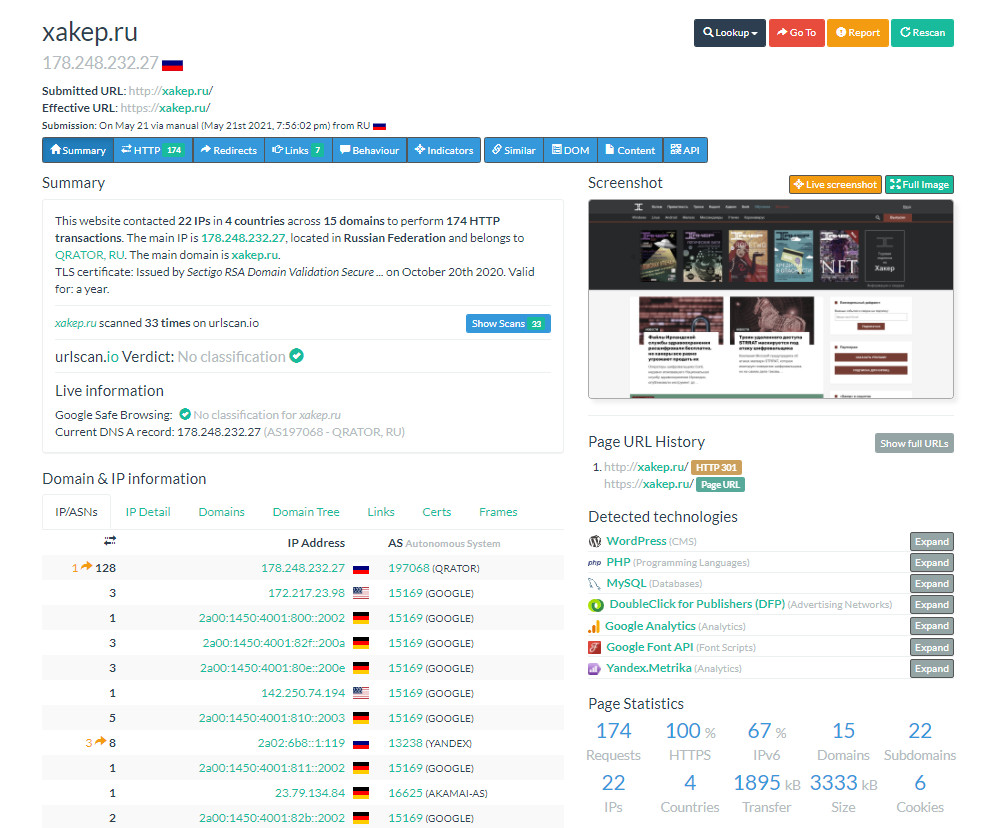Click IP 178.248.232.27 in the IP table

point(303,568)
